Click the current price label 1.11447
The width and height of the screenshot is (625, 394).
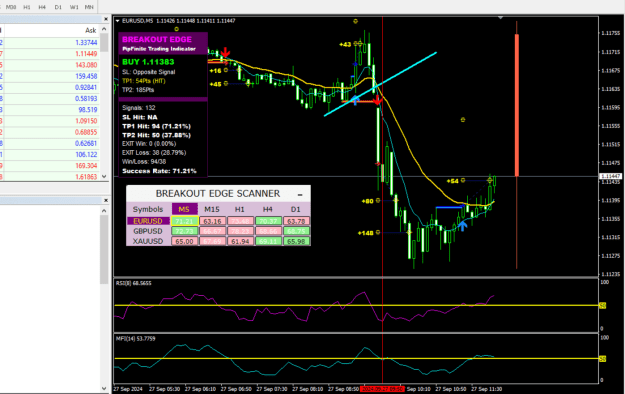[610, 176]
